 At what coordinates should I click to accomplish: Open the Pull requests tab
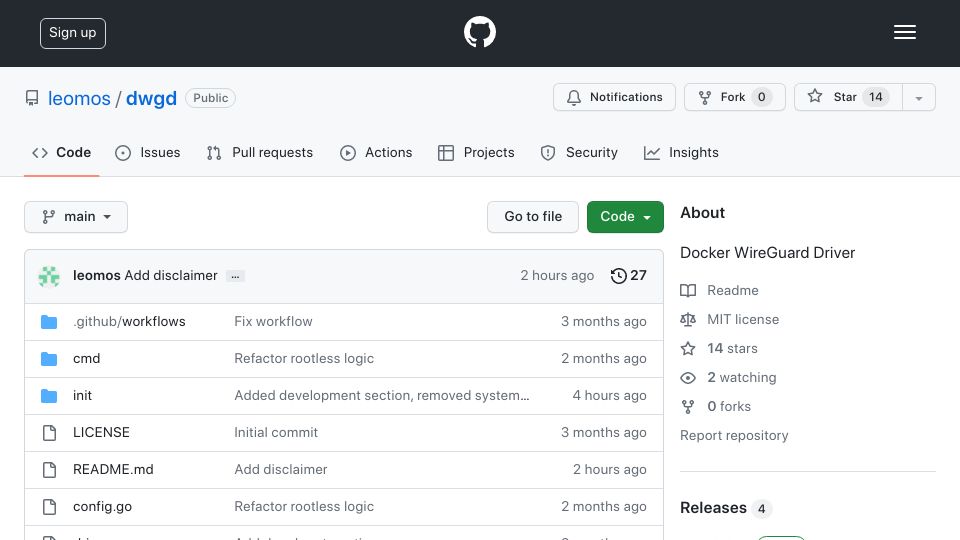pyautogui.click(x=260, y=152)
